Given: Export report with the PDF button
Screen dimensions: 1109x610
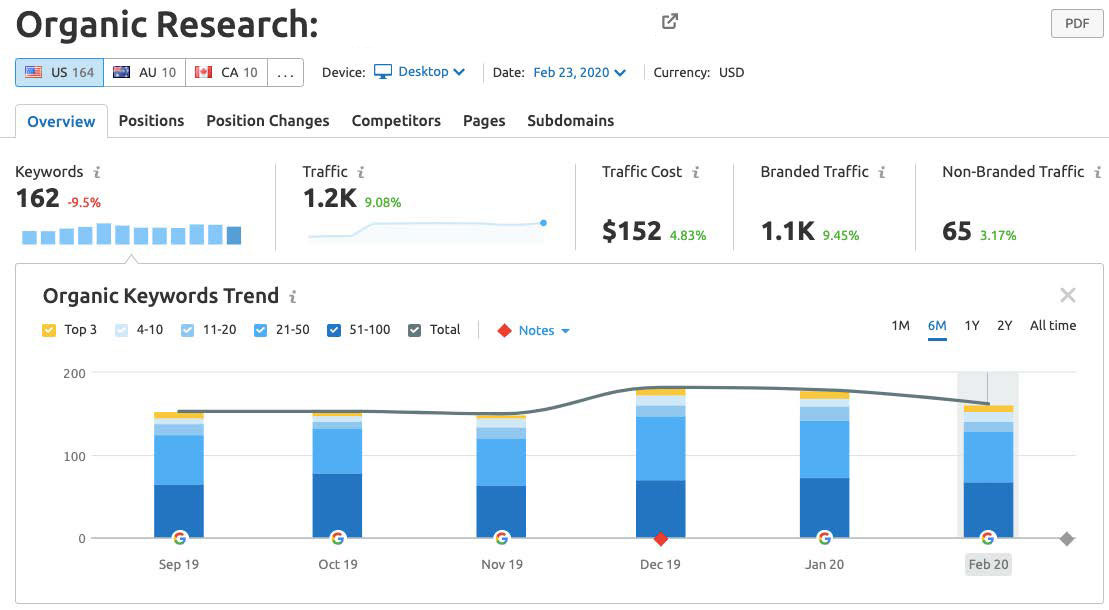Looking at the screenshot, I should (1076, 24).
